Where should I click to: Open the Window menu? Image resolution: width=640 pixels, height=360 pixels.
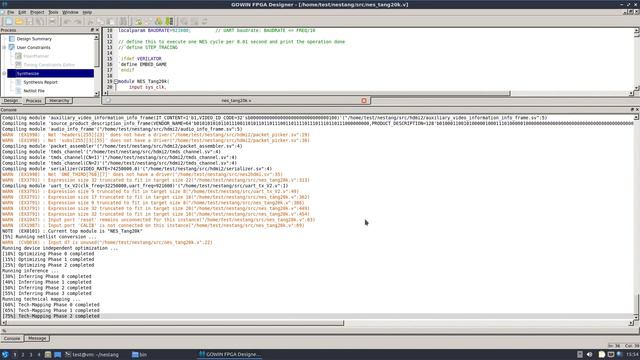pos(70,12)
